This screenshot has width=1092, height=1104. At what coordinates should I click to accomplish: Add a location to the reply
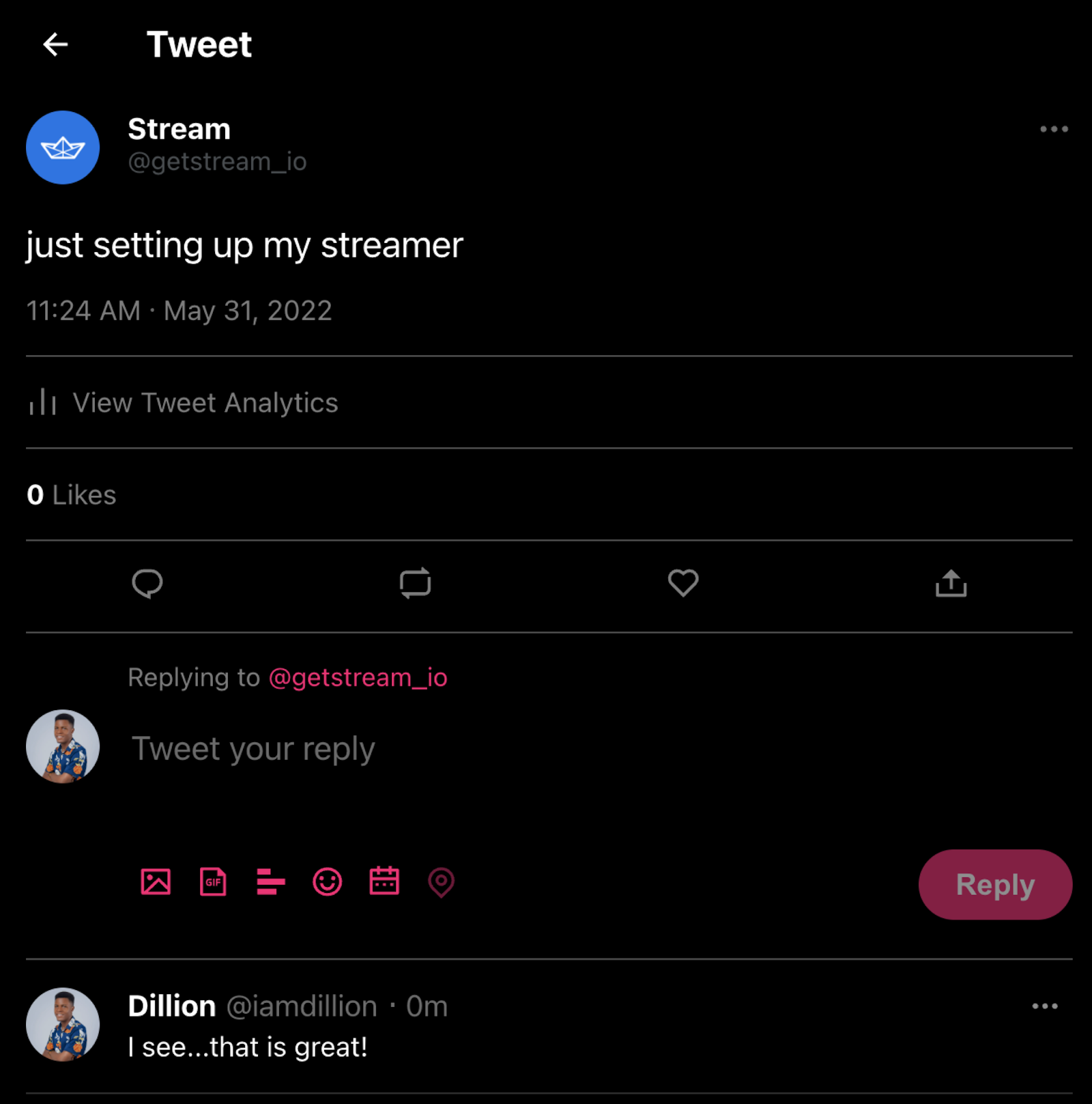click(442, 882)
